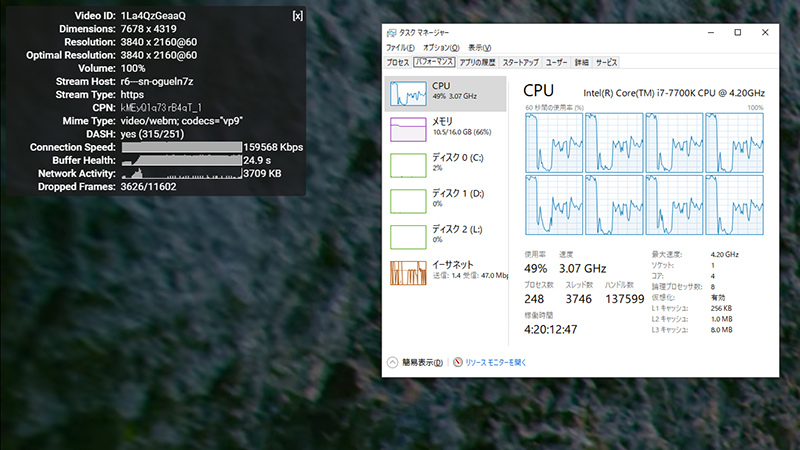Open the オプション(O) menu

(441, 47)
